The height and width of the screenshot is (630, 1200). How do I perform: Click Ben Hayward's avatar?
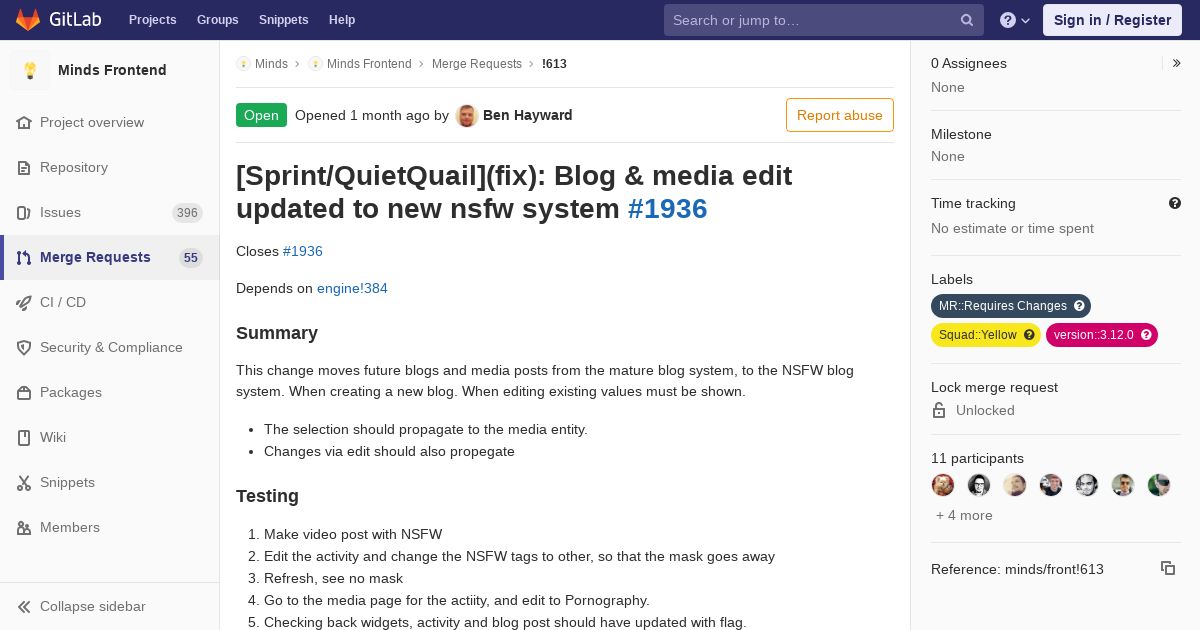click(467, 115)
